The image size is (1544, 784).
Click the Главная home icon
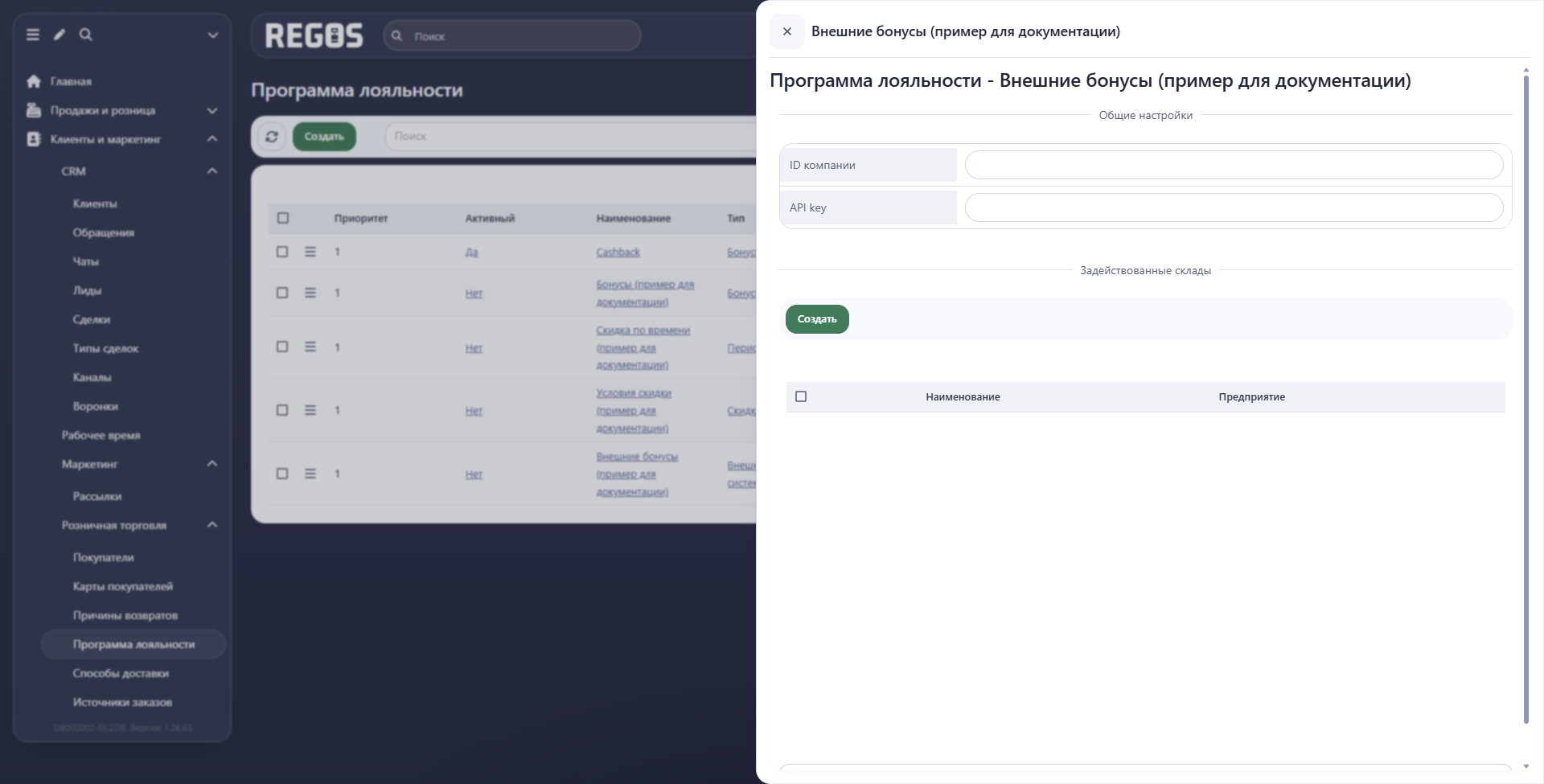tap(34, 81)
